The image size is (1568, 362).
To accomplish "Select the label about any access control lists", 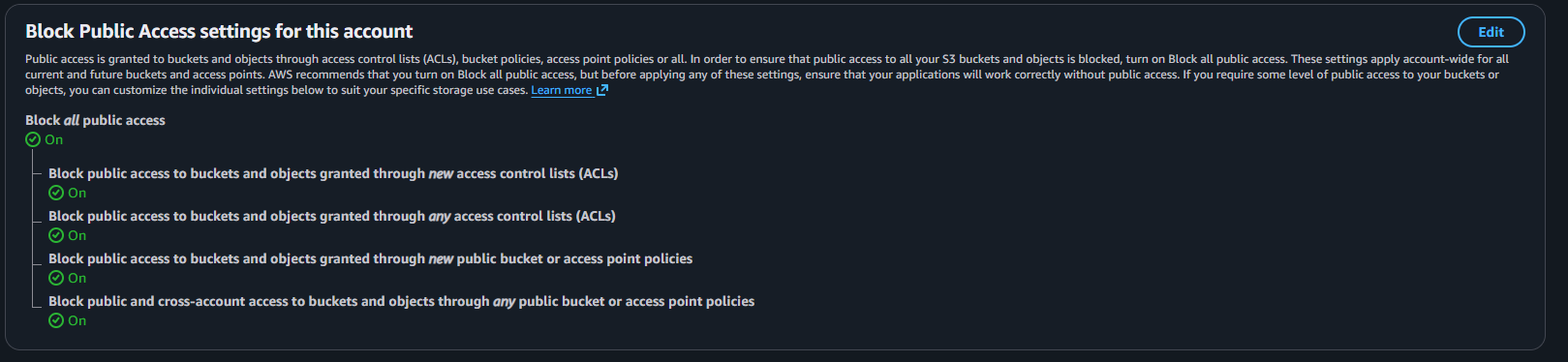I will coord(332,216).
